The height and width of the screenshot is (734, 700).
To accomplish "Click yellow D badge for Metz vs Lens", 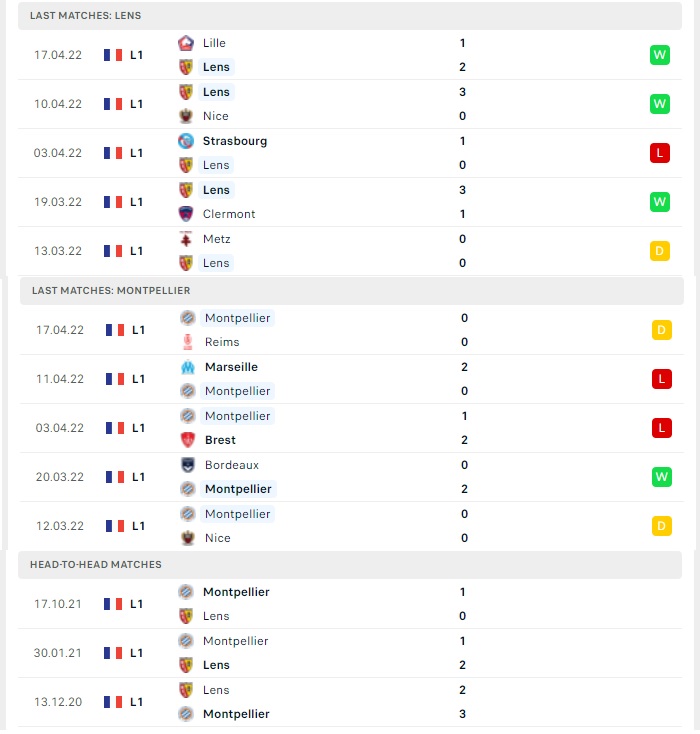I will pos(660,251).
